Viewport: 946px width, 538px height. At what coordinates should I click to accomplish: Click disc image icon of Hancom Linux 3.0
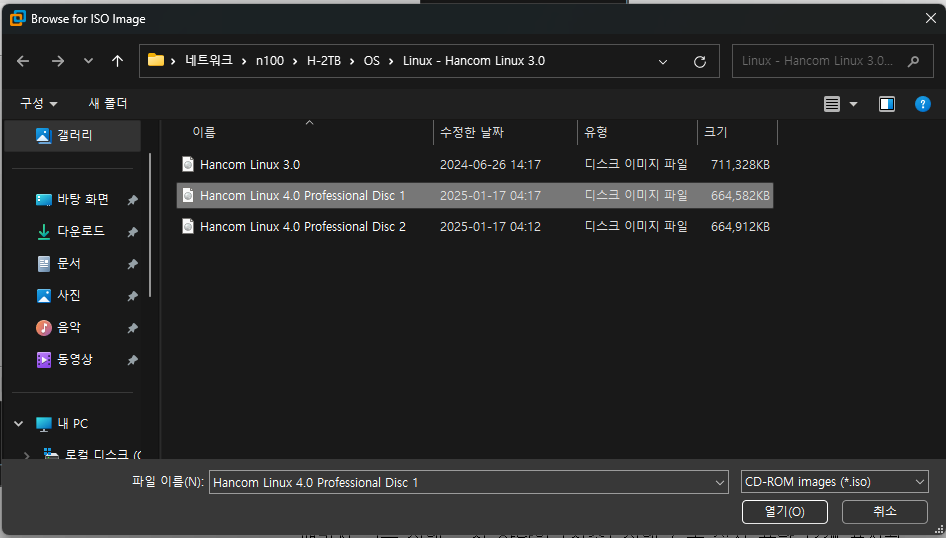pos(188,164)
